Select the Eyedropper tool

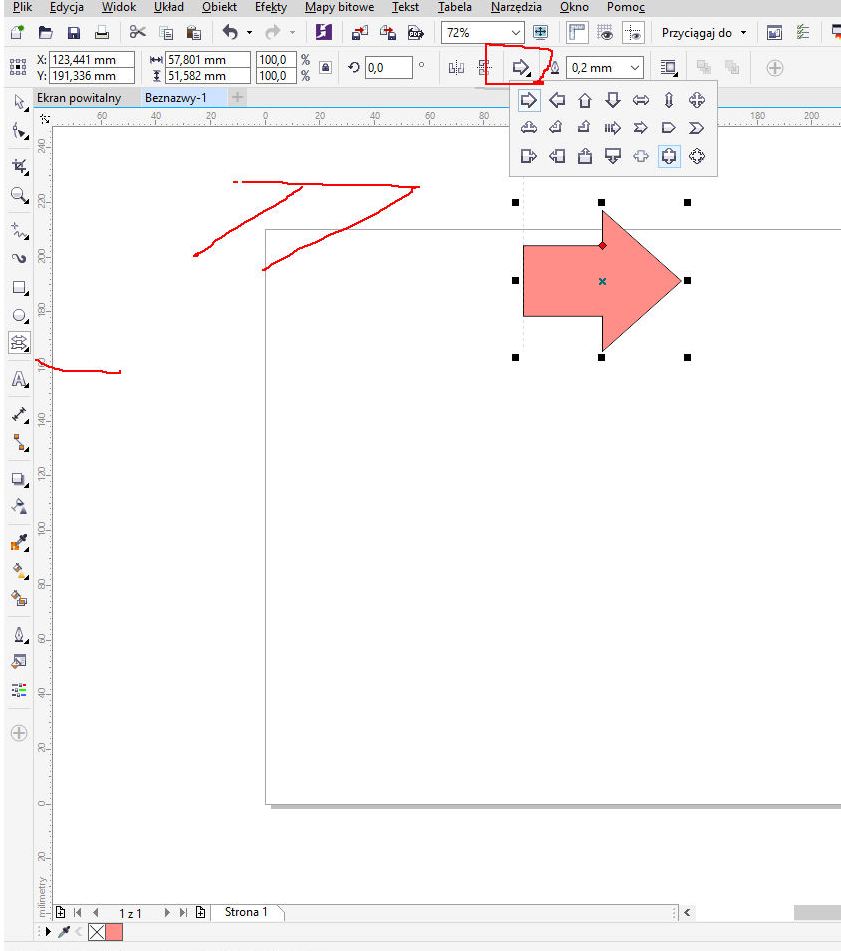click(x=18, y=543)
